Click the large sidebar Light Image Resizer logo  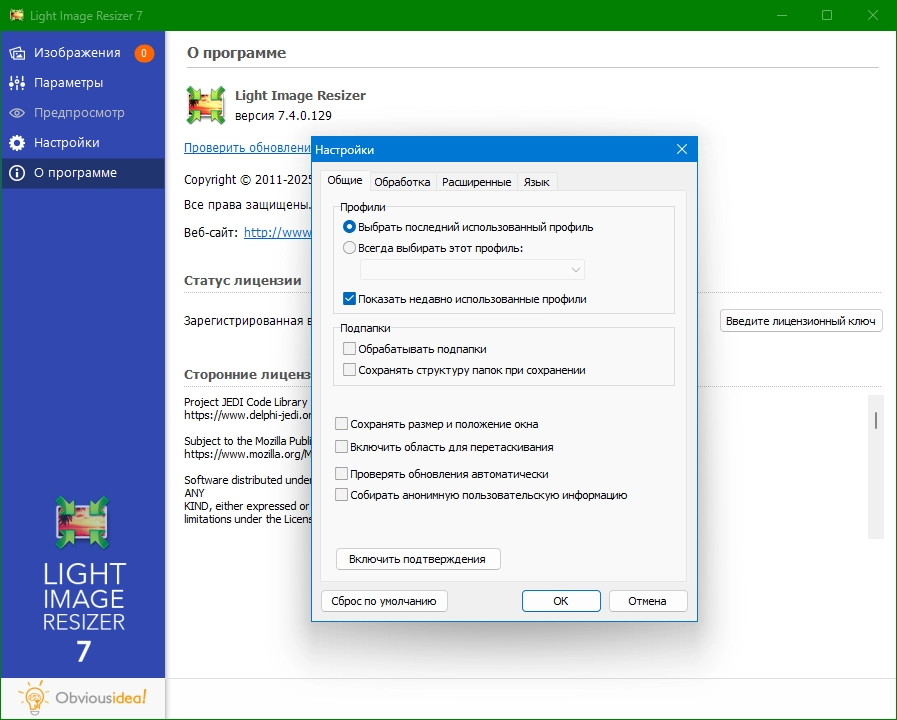[83, 523]
